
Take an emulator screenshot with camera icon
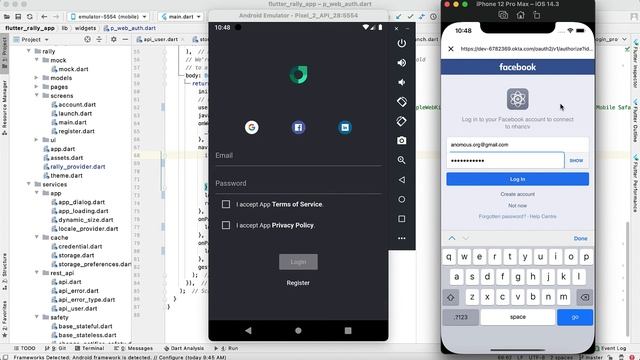(402, 140)
